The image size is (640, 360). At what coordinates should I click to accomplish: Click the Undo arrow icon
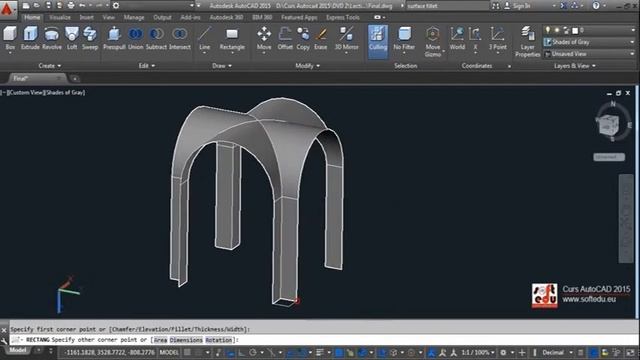point(82,5)
